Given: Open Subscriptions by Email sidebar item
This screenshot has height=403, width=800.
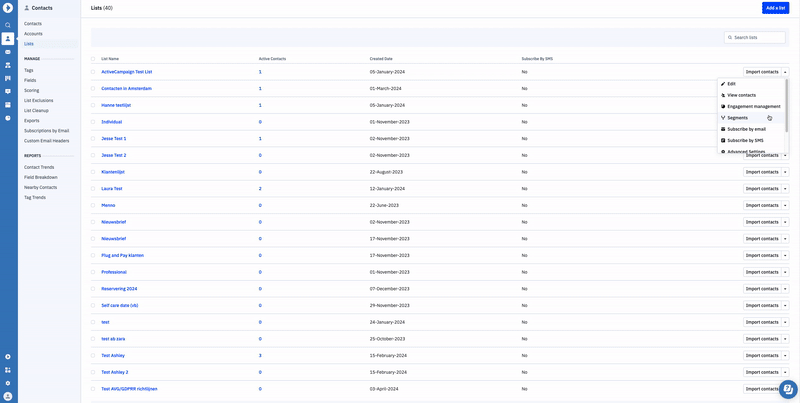Looking at the screenshot, I should click(x=46, y=131).
